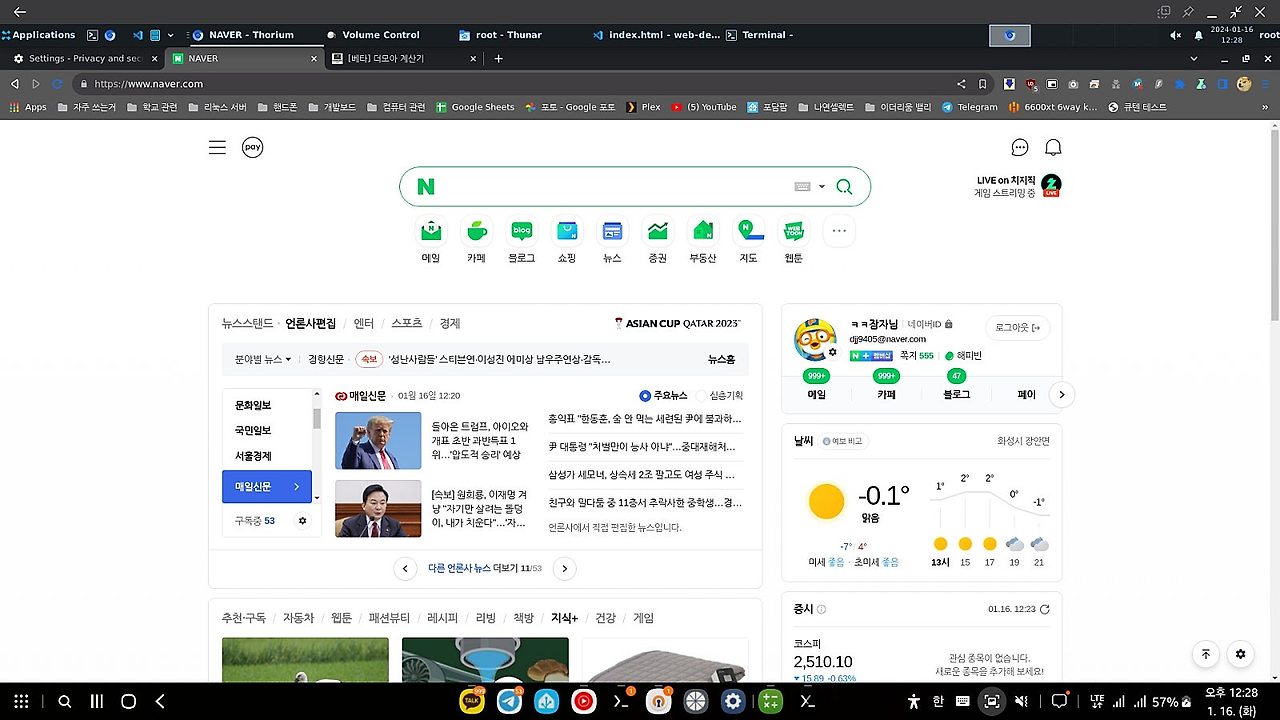The height and width of the screenshot is (720, 1280).
Task: Open the Trump news thumbnail image
Action: 378,441
